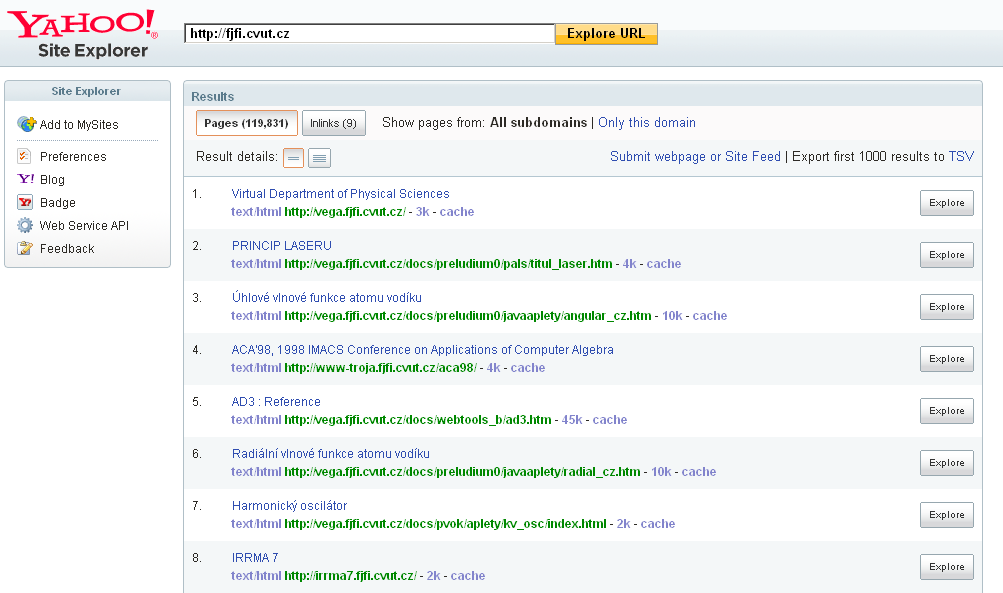
Task: Open the Feedback link
Action: [x=67, y=248]
